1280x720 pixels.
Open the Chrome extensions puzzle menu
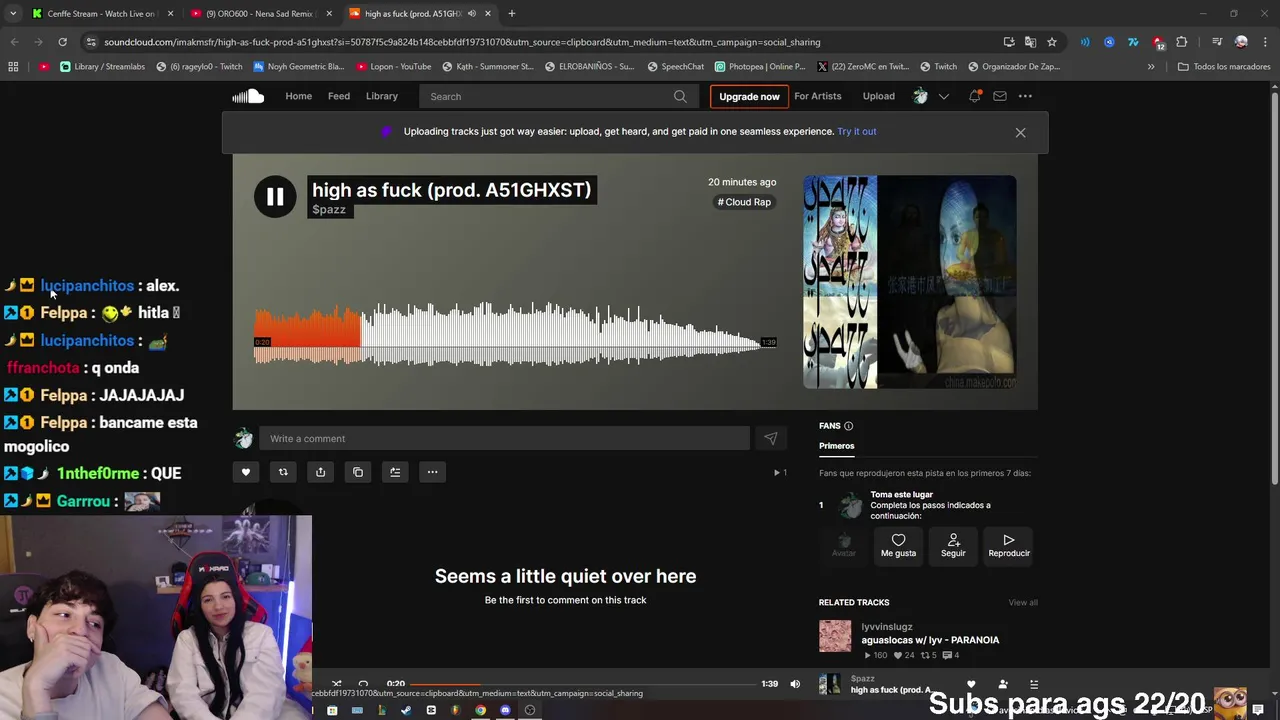click(x=1182, y=42)
